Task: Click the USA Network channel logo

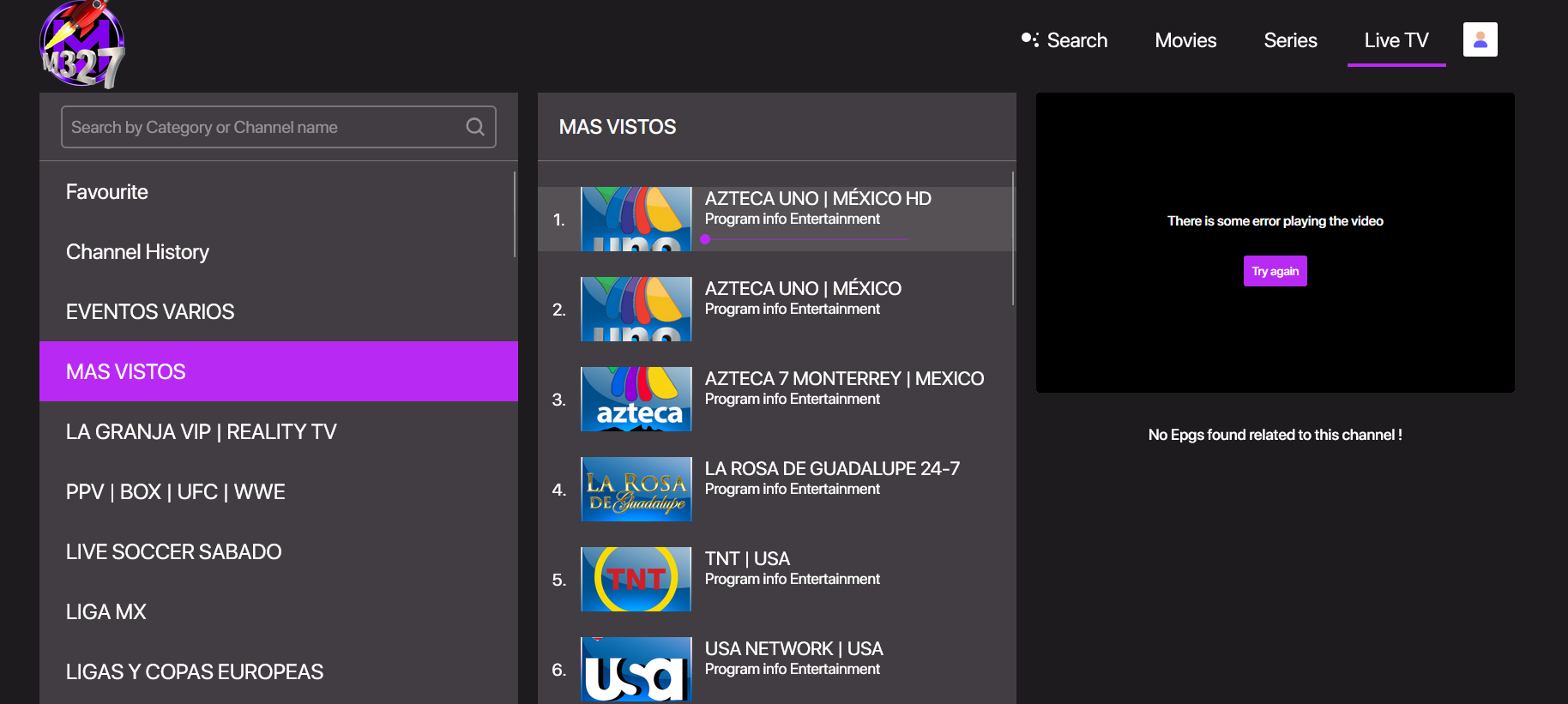Action: tap(636, 669)
